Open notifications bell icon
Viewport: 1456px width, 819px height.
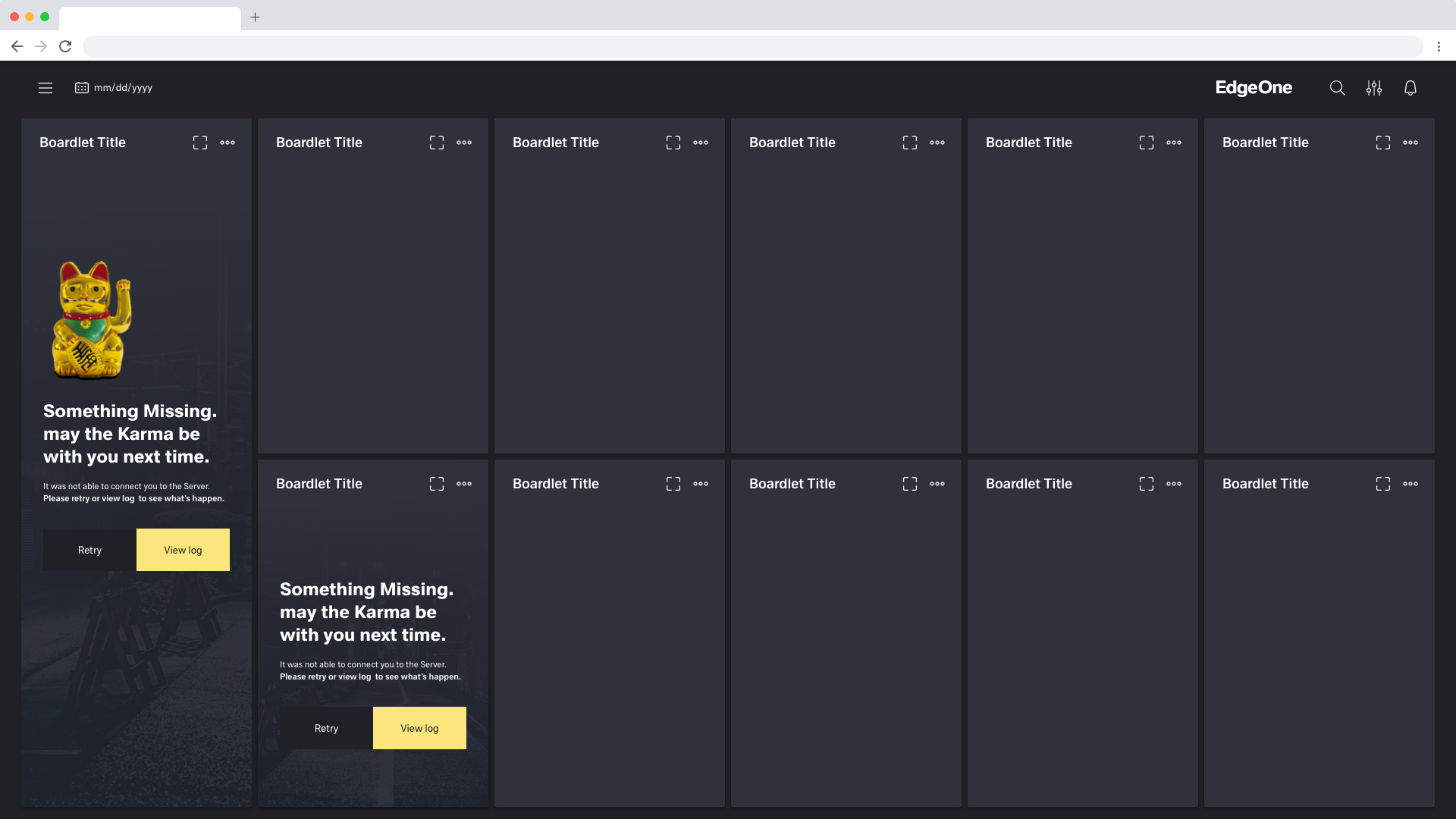[x=1410, y=88]
